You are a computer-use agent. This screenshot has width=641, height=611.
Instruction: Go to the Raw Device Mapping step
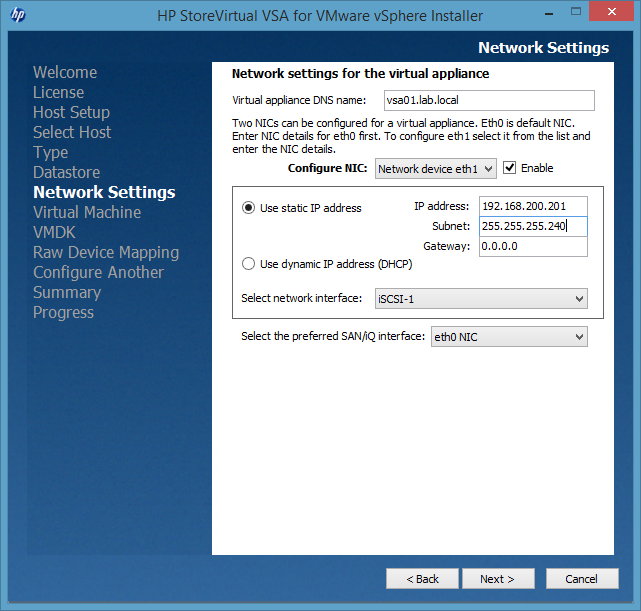(106, 253)
